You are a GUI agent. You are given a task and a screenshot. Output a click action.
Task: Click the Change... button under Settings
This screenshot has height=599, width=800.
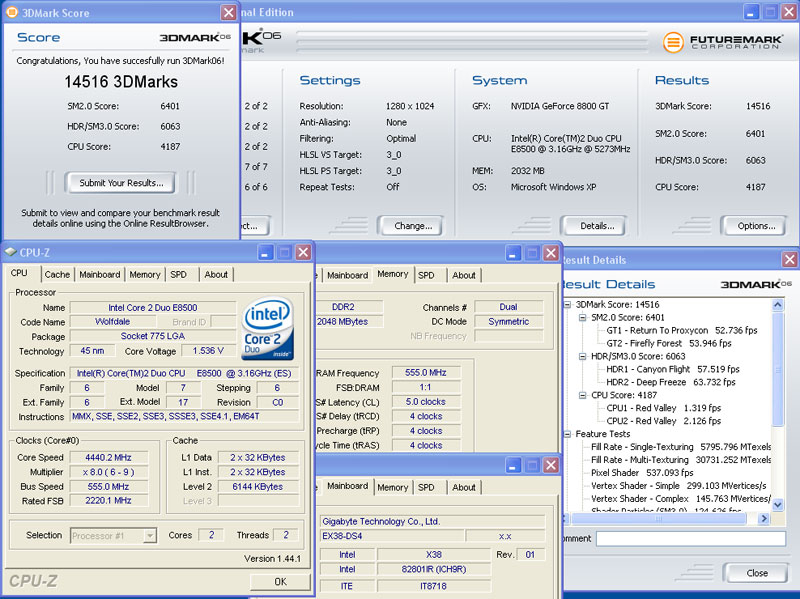click(x=412, y=226)
